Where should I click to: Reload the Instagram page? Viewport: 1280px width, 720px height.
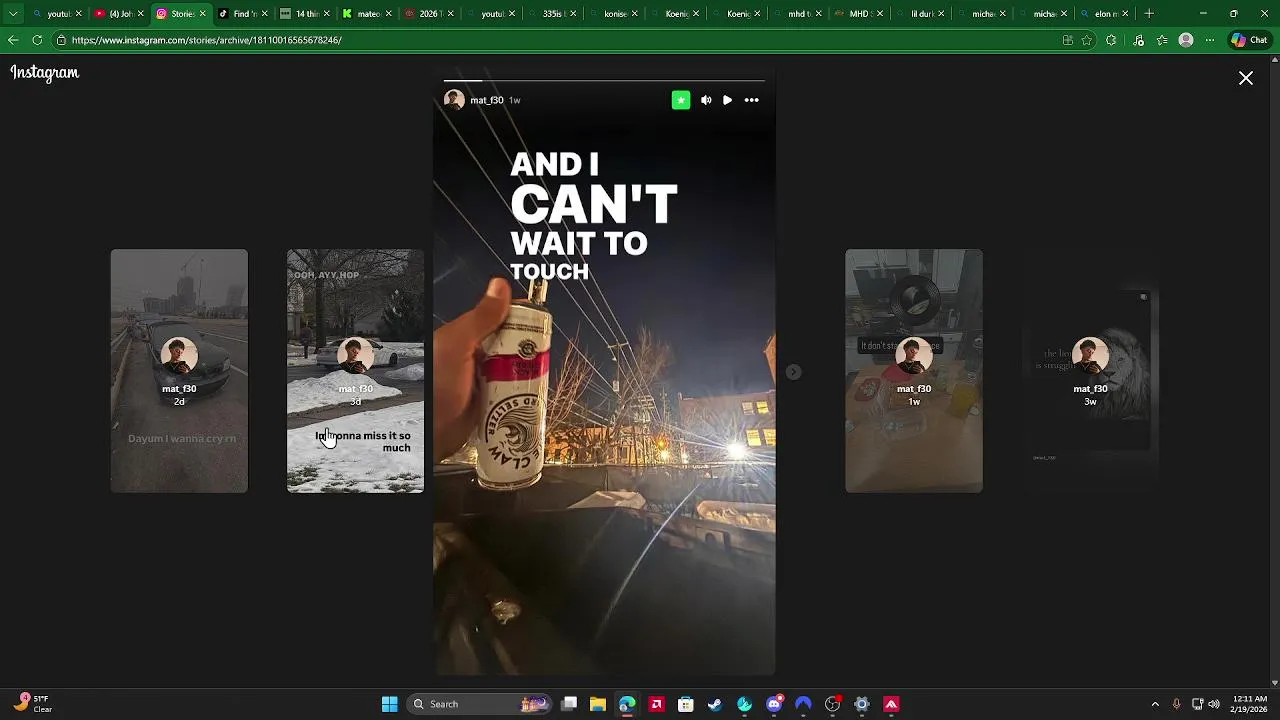[37, 40]
